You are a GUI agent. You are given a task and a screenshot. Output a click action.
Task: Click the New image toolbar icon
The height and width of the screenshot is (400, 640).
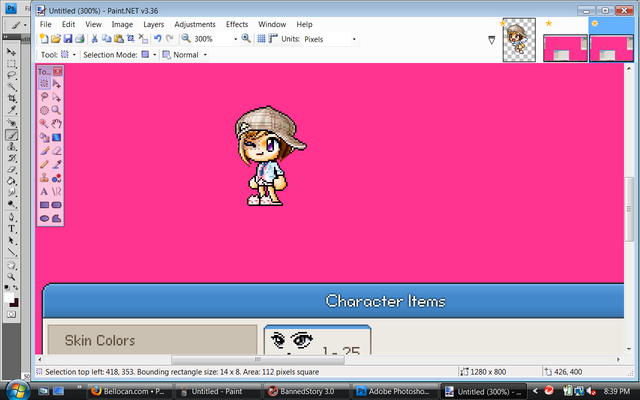pyautogui.click(x=44, y=39)
